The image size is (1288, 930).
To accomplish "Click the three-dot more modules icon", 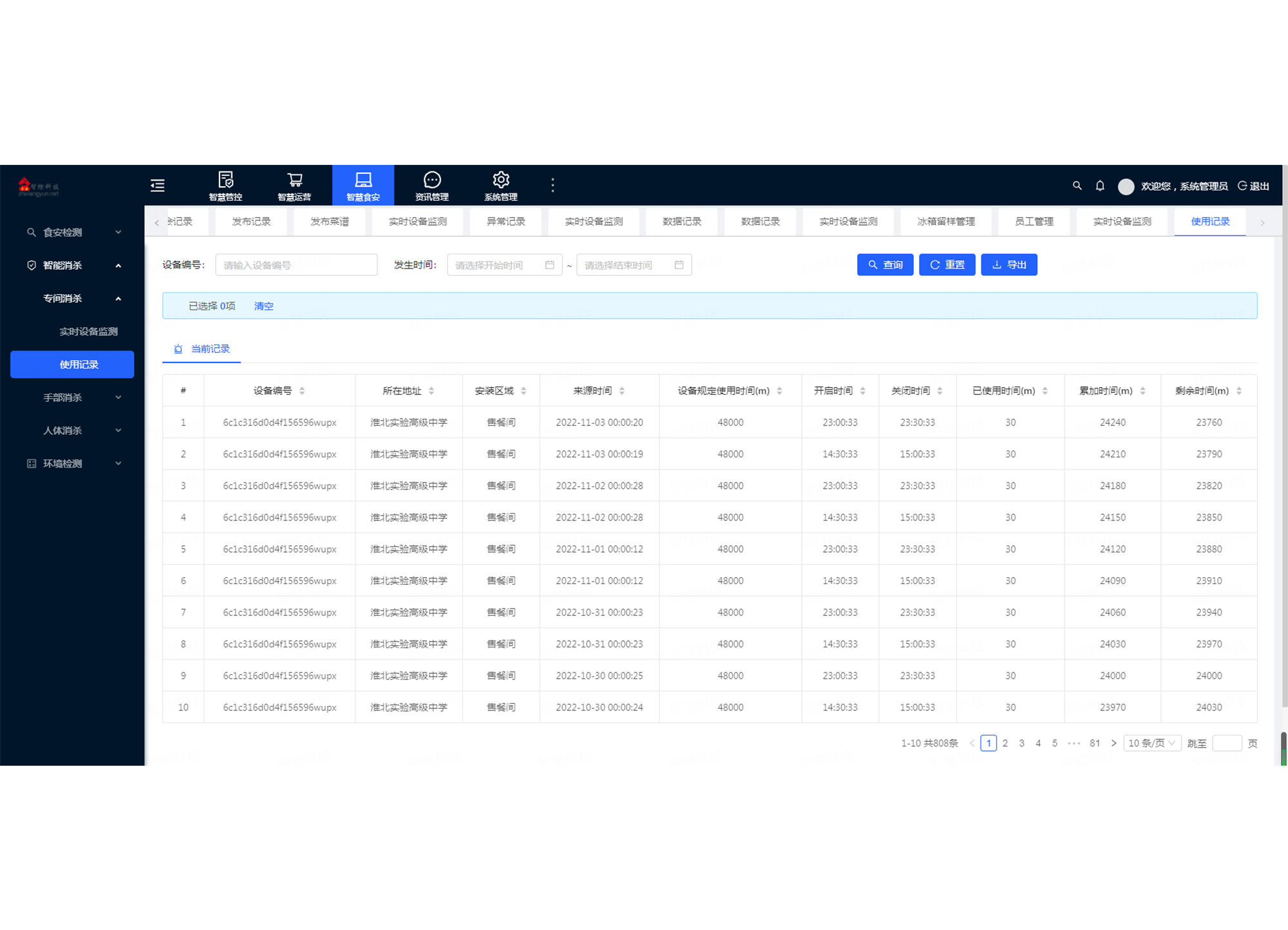I will pos(553,185).
